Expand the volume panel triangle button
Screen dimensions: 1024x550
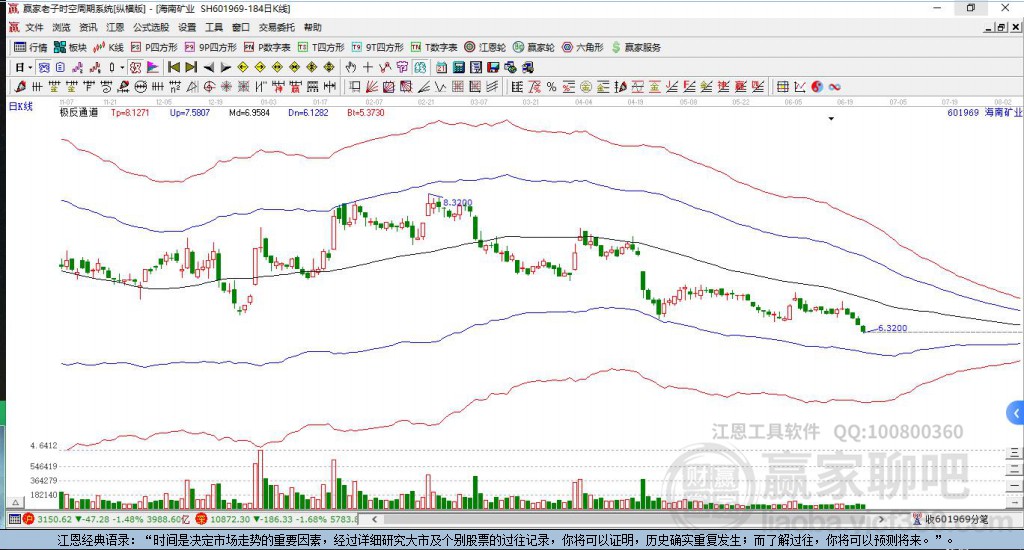tap(16, 502)
